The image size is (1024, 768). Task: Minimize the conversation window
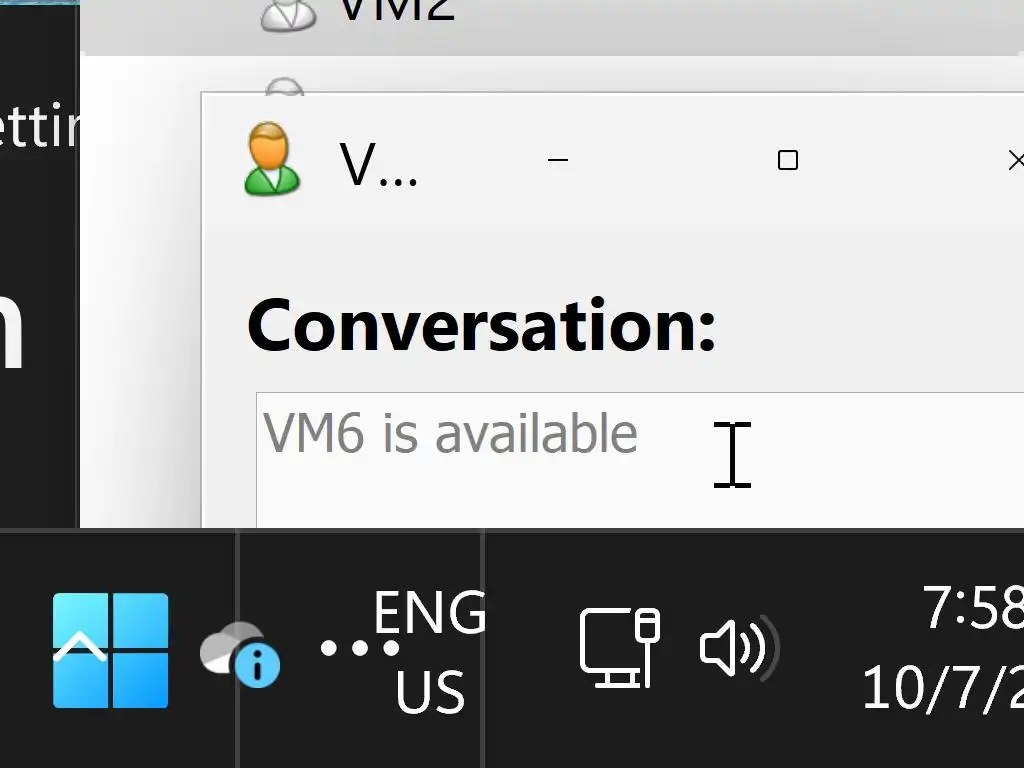(x=558, y=160)
